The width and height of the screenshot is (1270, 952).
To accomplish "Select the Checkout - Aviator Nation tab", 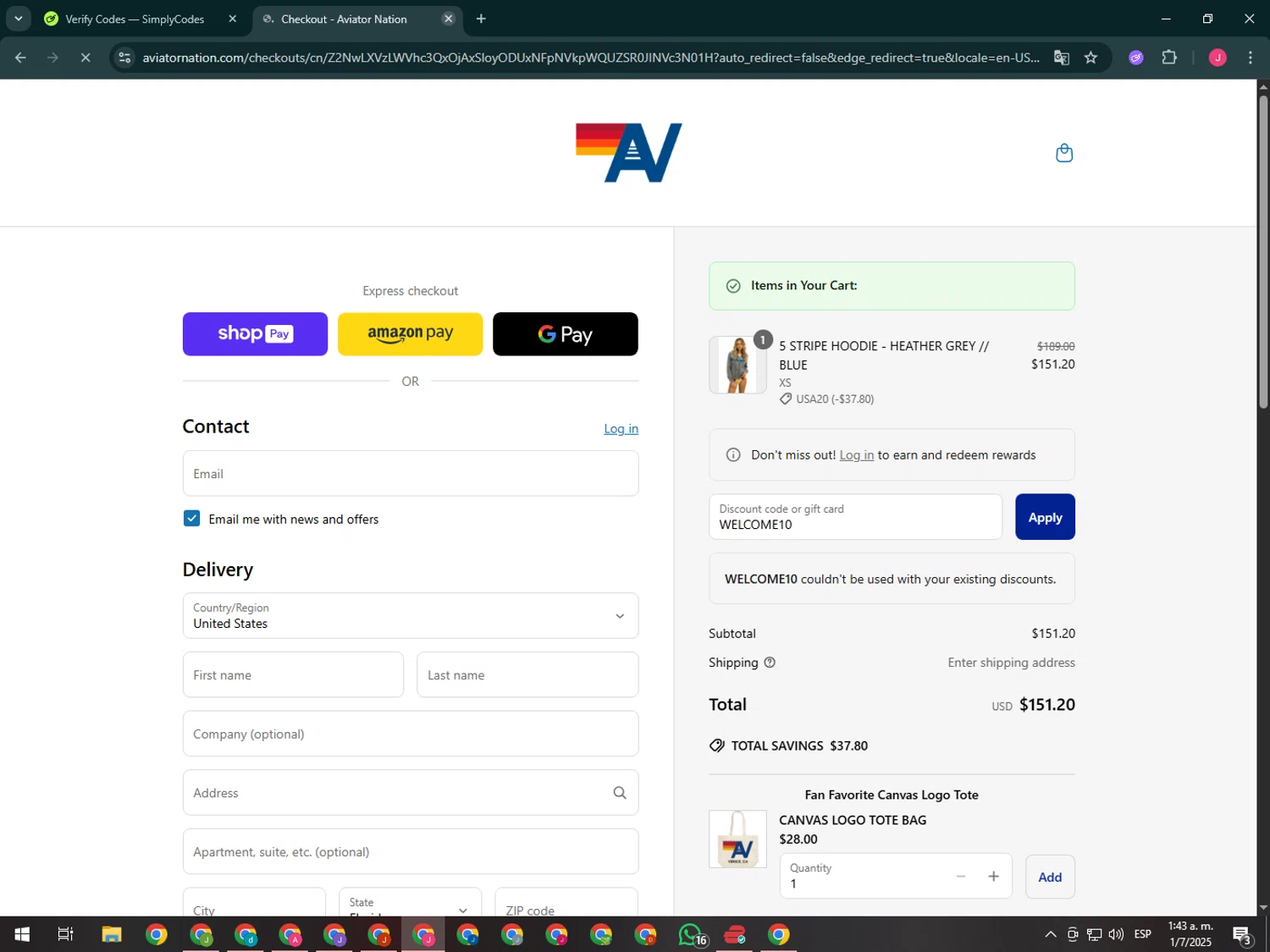I will [x=344, y=19].
